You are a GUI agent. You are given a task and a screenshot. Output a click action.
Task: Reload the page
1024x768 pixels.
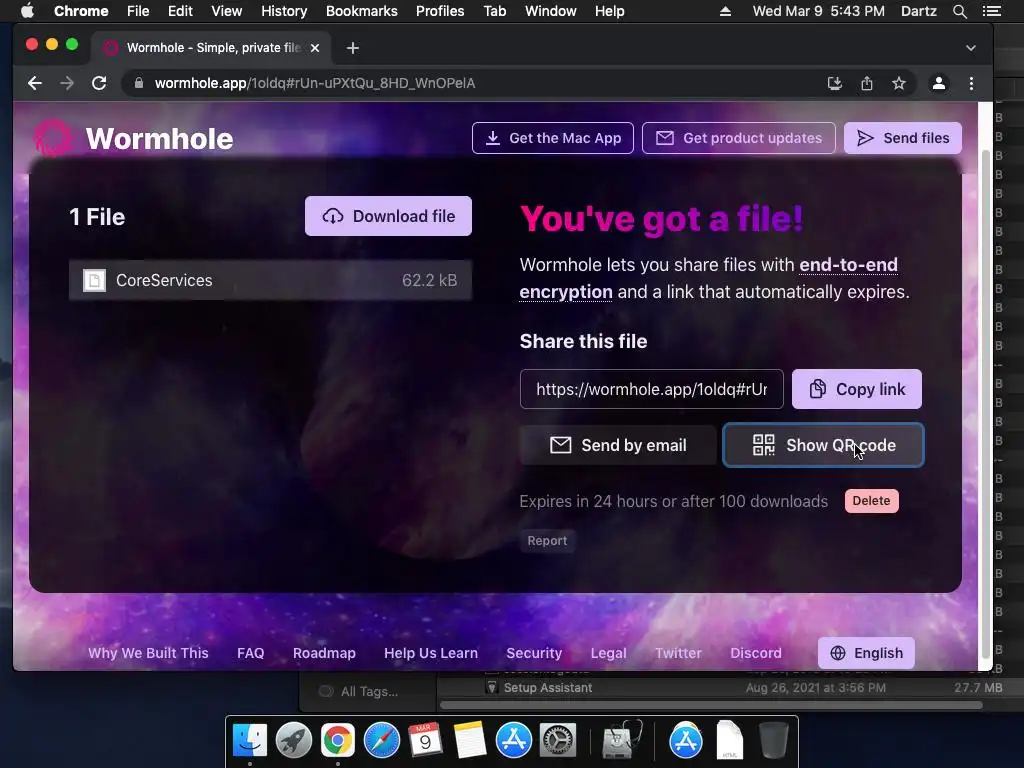coord(99,83)
